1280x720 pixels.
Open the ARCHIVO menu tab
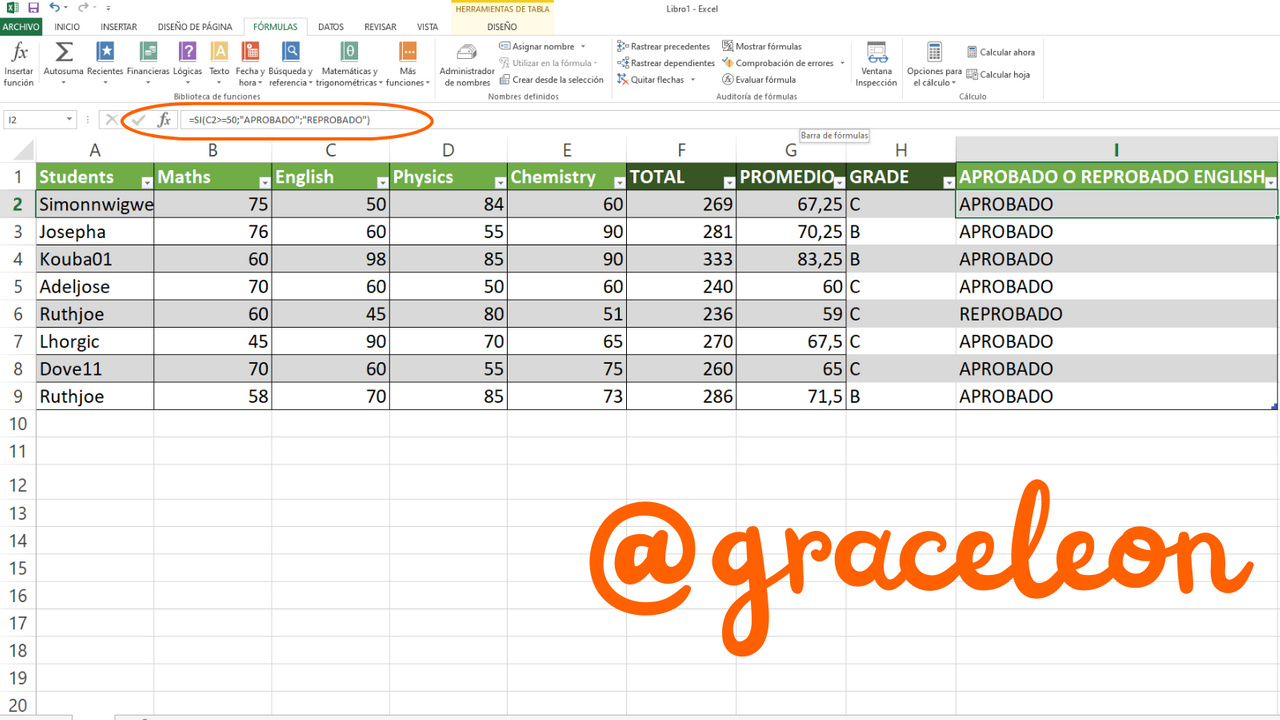pyautogui.click(x=22, y=27)
